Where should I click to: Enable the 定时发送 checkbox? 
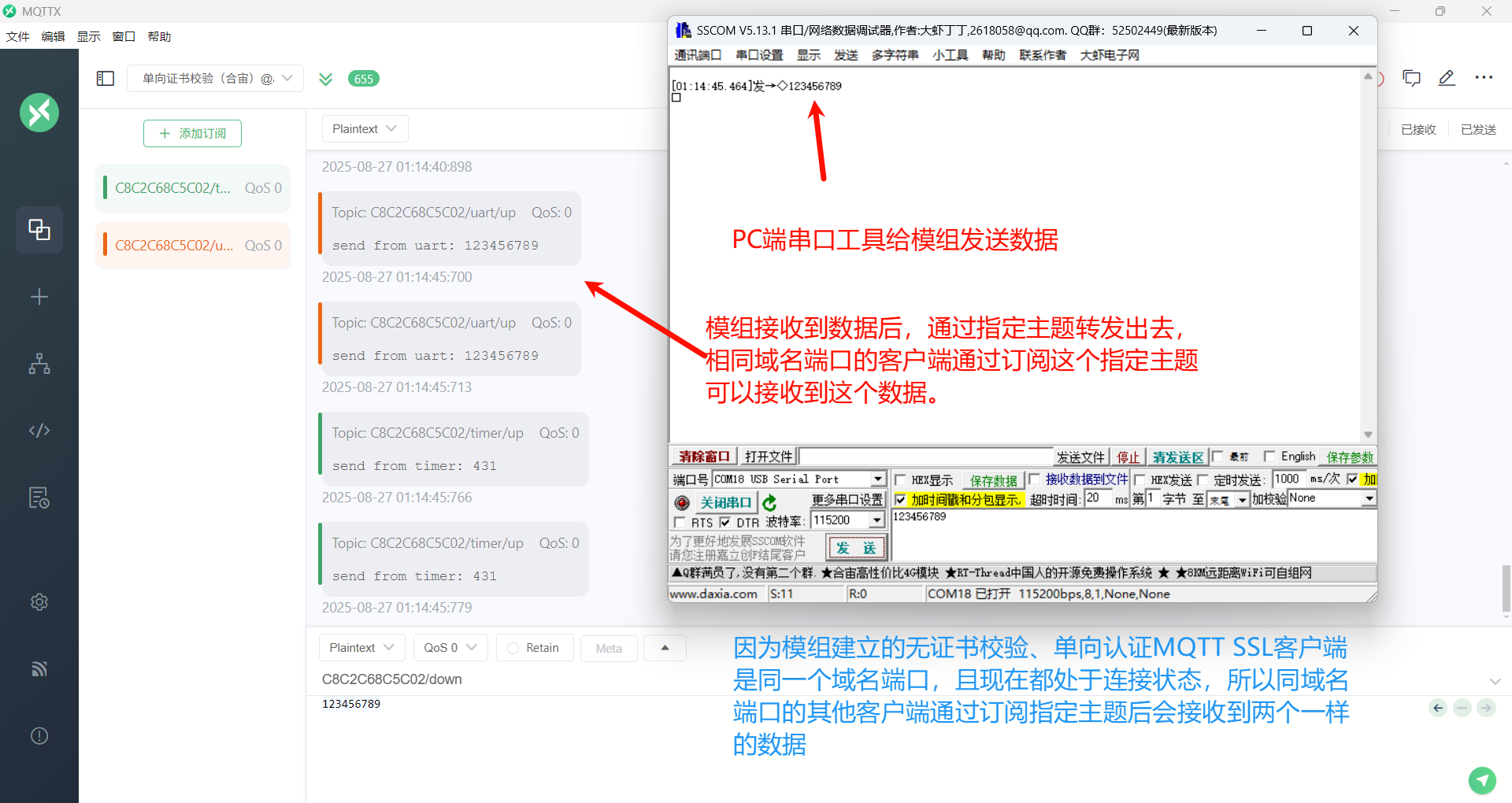point(1203,479)
